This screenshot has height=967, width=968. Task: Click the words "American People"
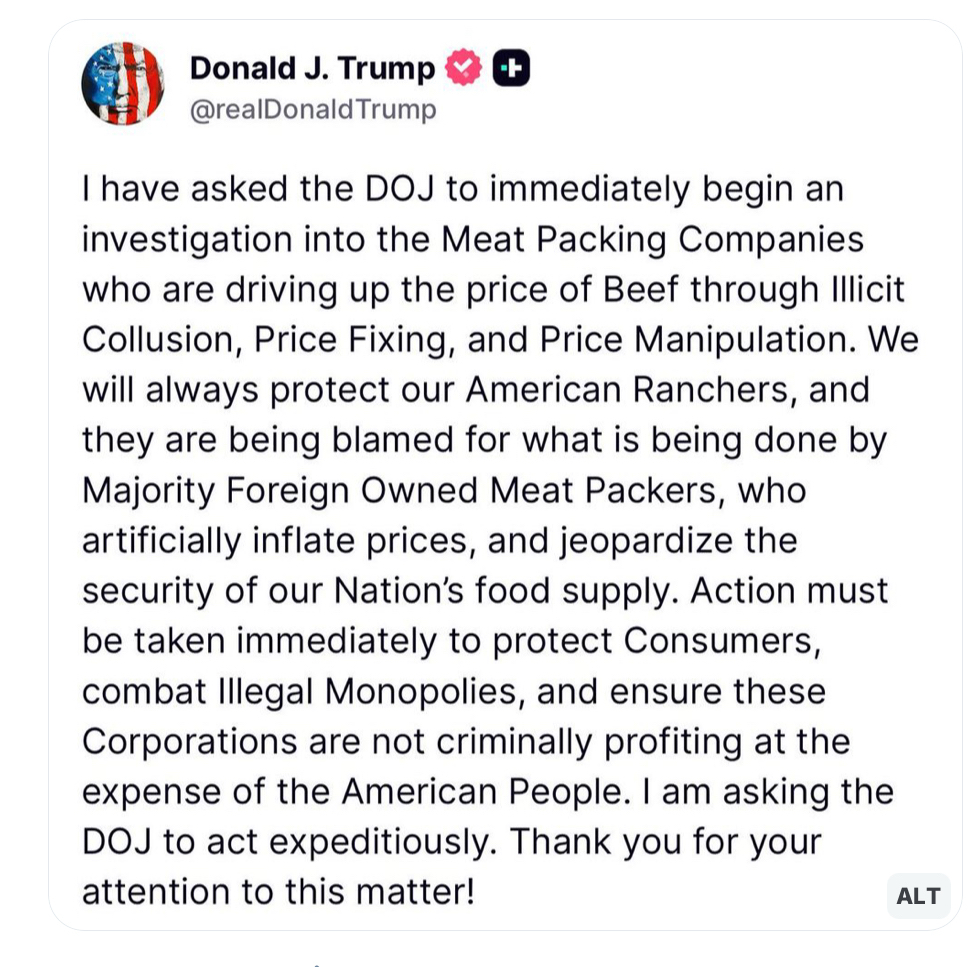[483, 792]
